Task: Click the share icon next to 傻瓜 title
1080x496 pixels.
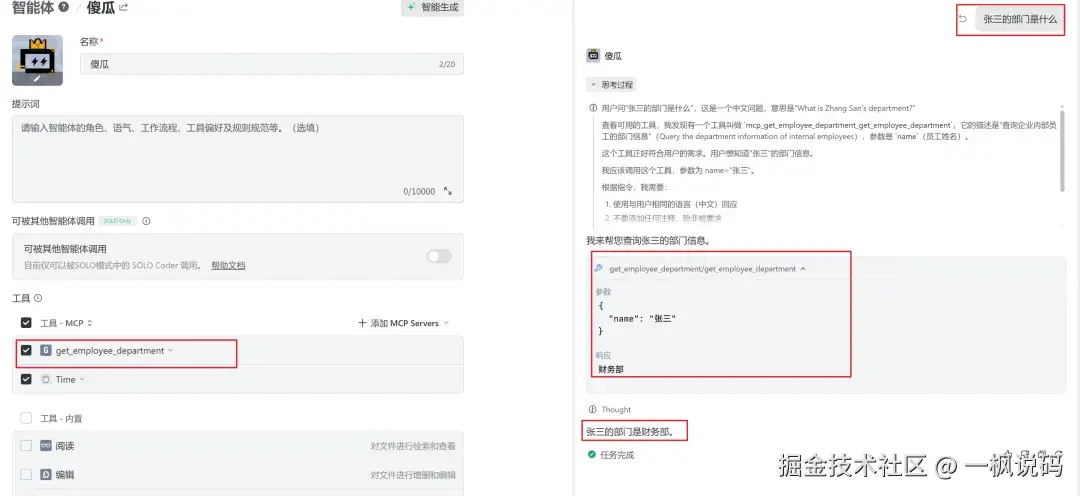Action: (123, 8)
